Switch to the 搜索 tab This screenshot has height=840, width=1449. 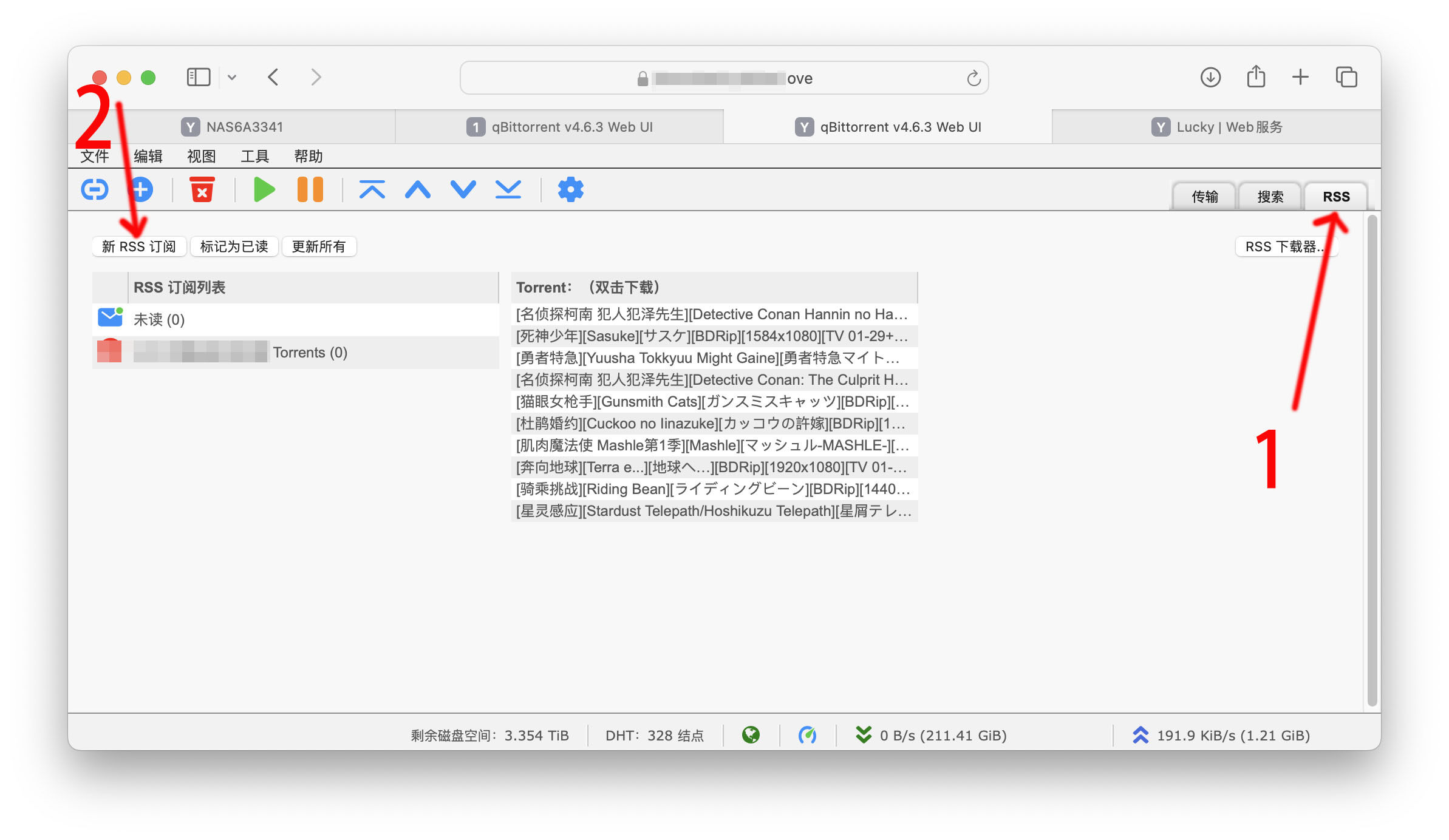(x=1270, y=197)
